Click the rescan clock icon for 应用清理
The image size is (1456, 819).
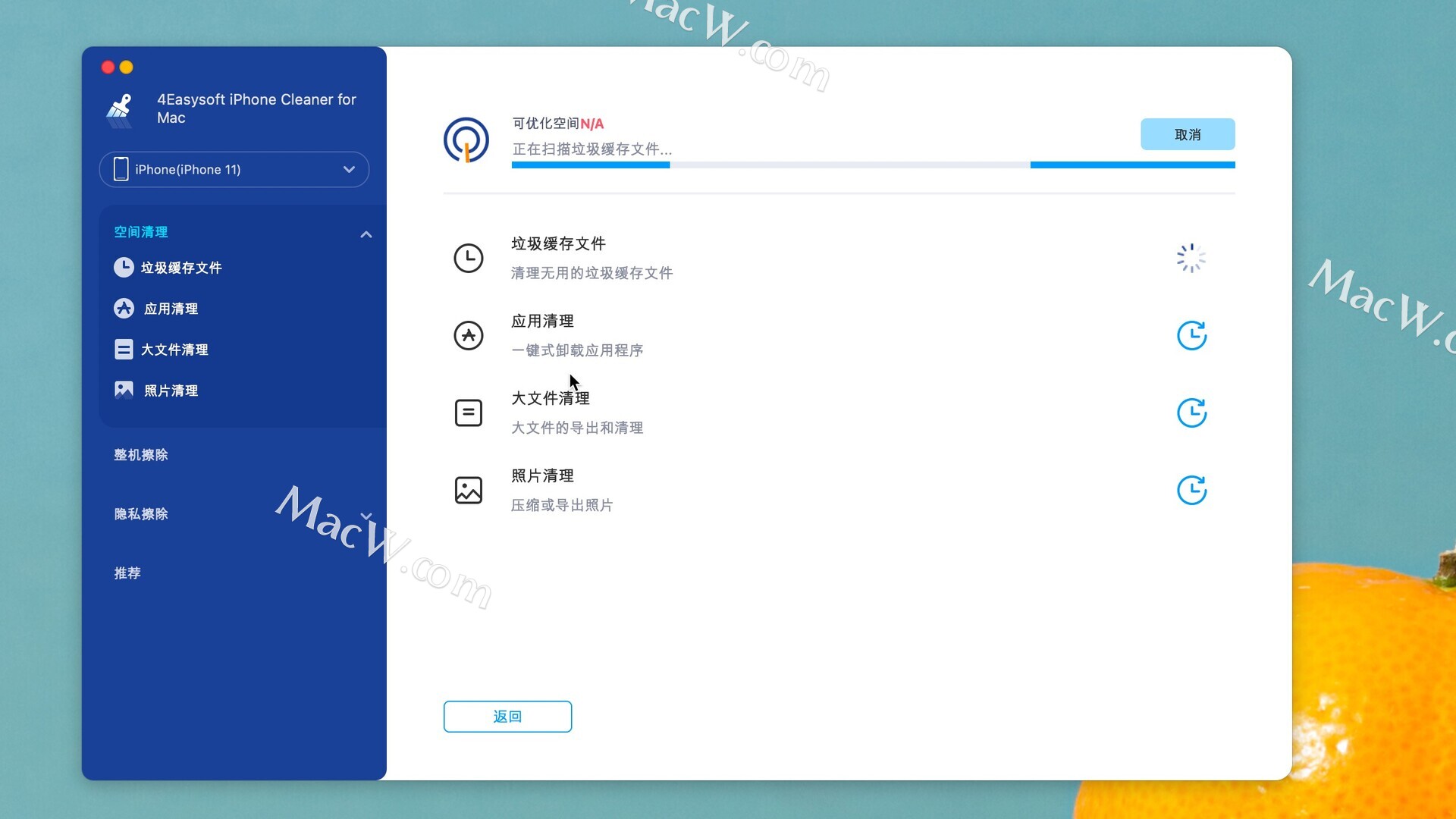pos(1191,335)
